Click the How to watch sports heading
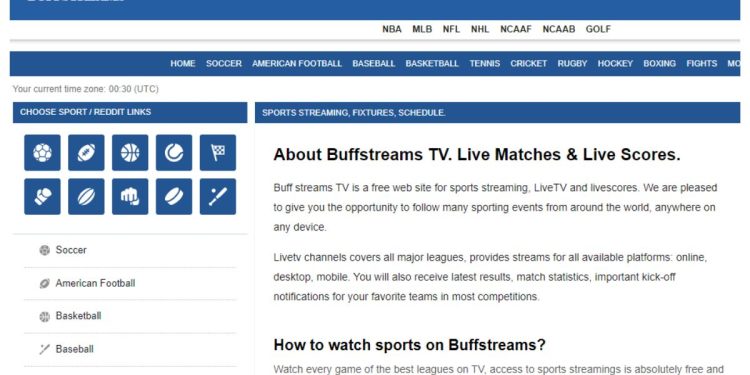750x375 pixels. click(x=409, y=345)
